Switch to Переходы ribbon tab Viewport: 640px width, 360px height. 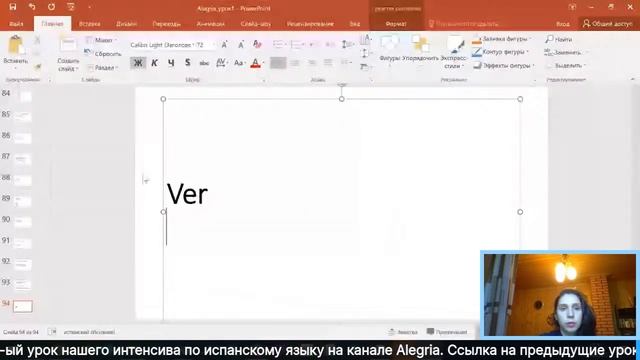[x=166, y=24]
